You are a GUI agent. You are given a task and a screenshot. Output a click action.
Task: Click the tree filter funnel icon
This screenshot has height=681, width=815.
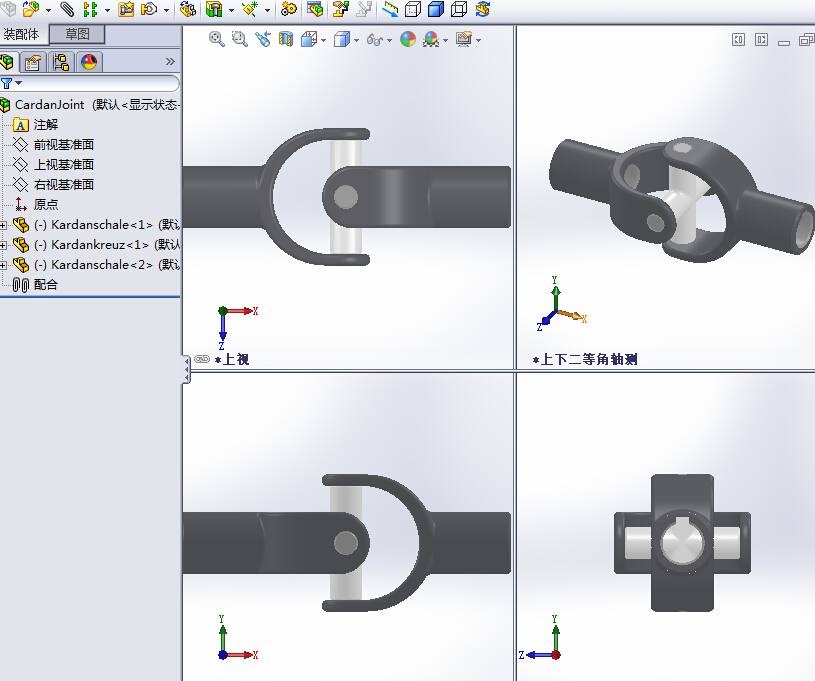click(7, 83)
